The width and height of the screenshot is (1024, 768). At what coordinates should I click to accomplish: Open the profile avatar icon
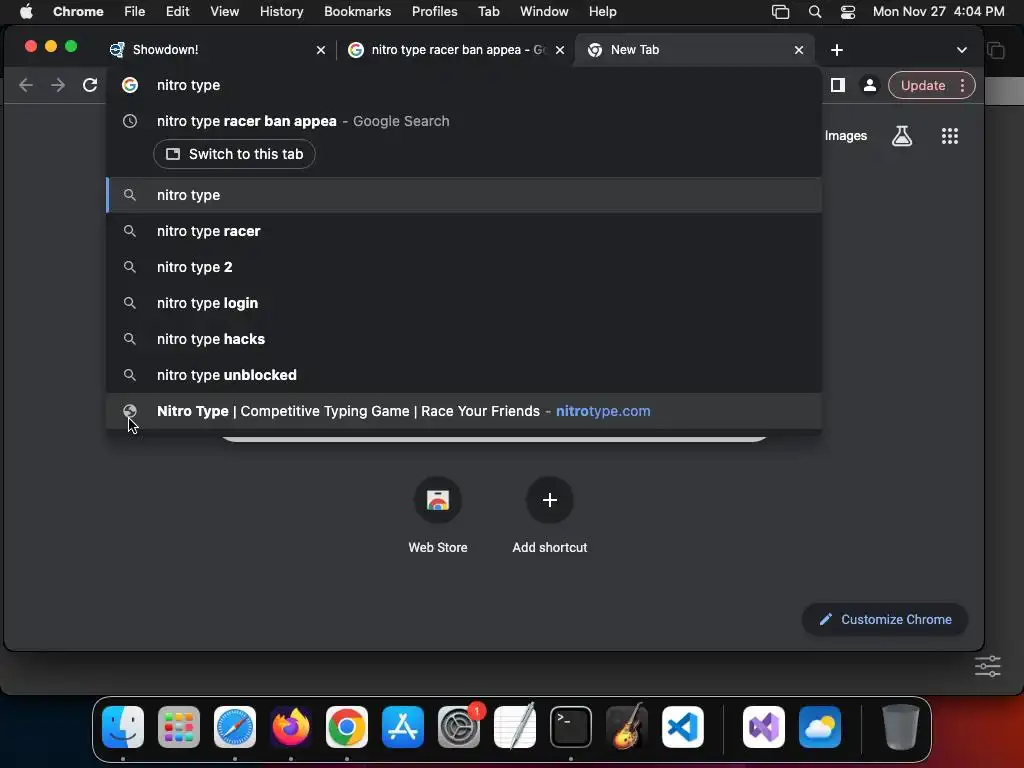click(x=869, y=85)
